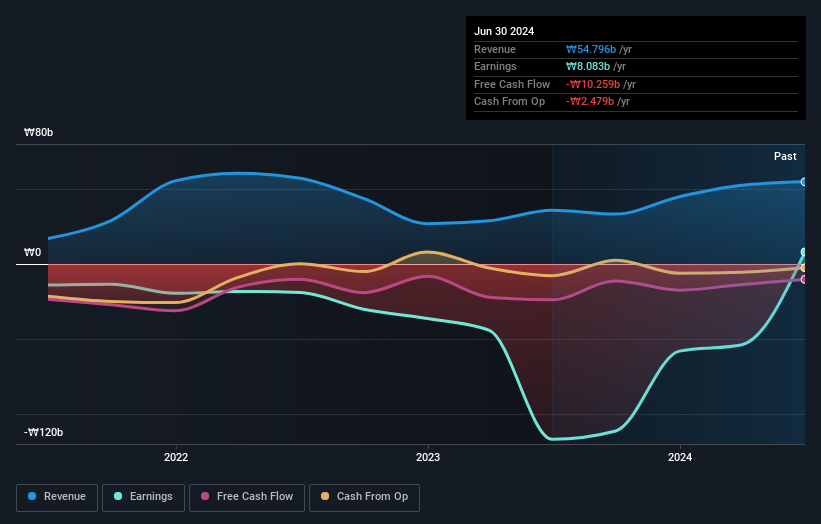
Task: Toggle the Revenue series legend button
Action: coord(57,497)
